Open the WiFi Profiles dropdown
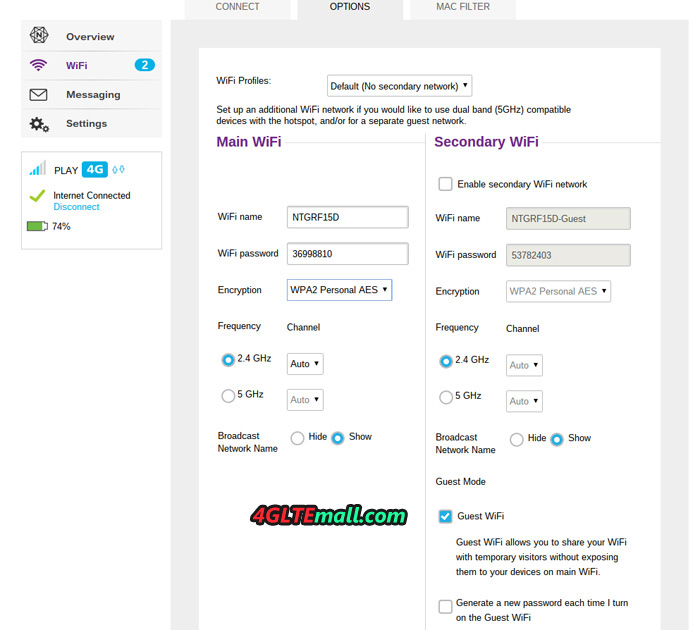 point(399,86)
